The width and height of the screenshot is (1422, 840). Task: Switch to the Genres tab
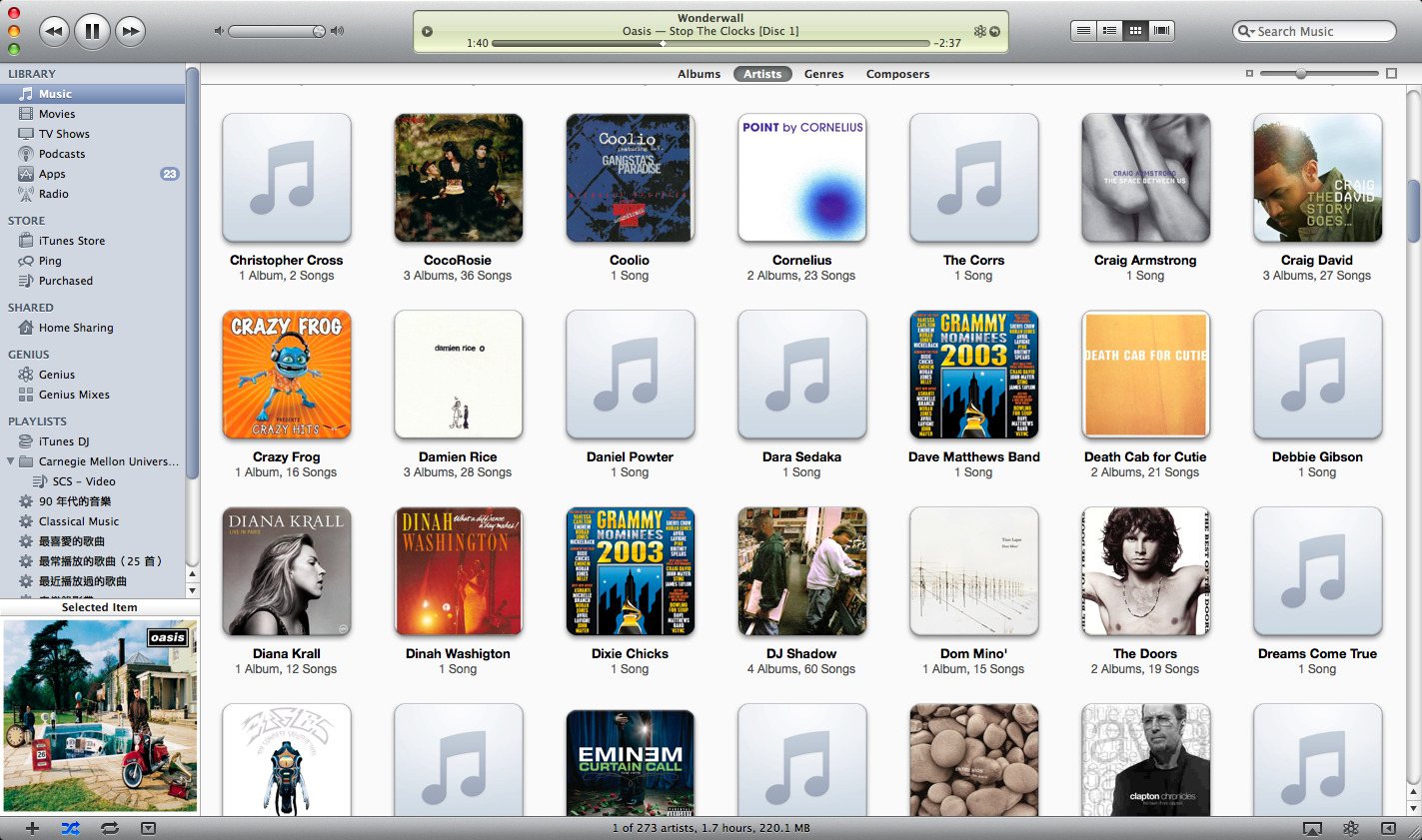pos(823,74)
